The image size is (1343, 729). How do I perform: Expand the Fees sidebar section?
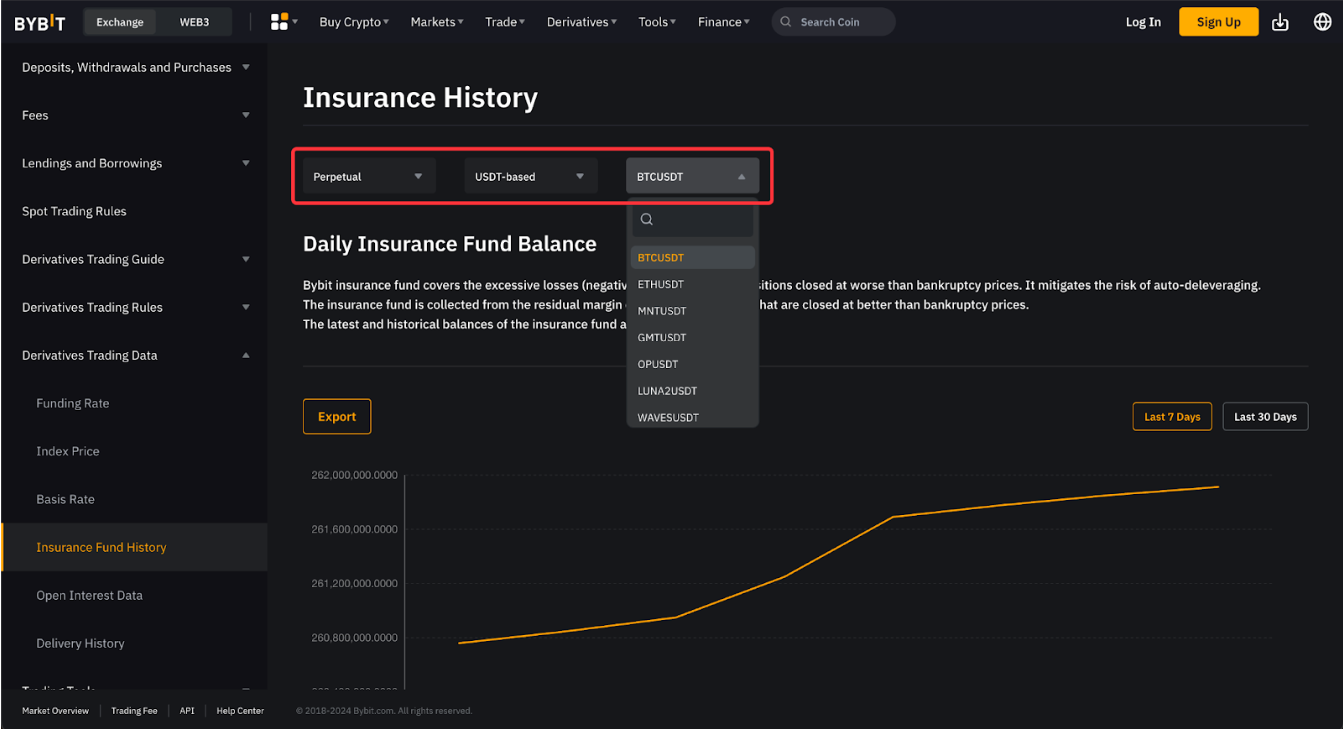point(135,115)
